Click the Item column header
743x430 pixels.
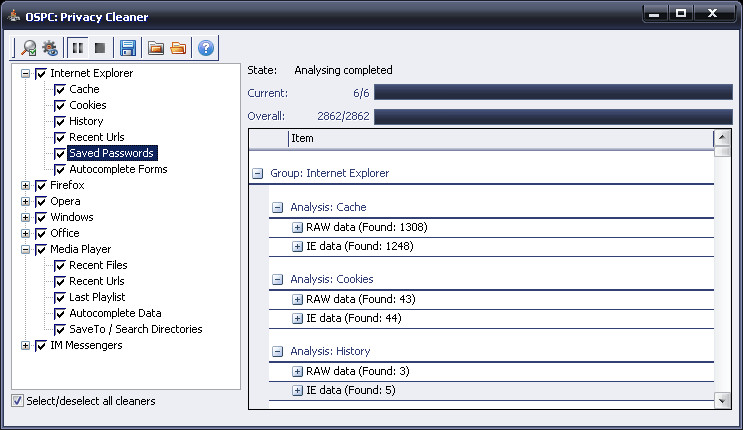pyautogui.click(x=500, y=138)
